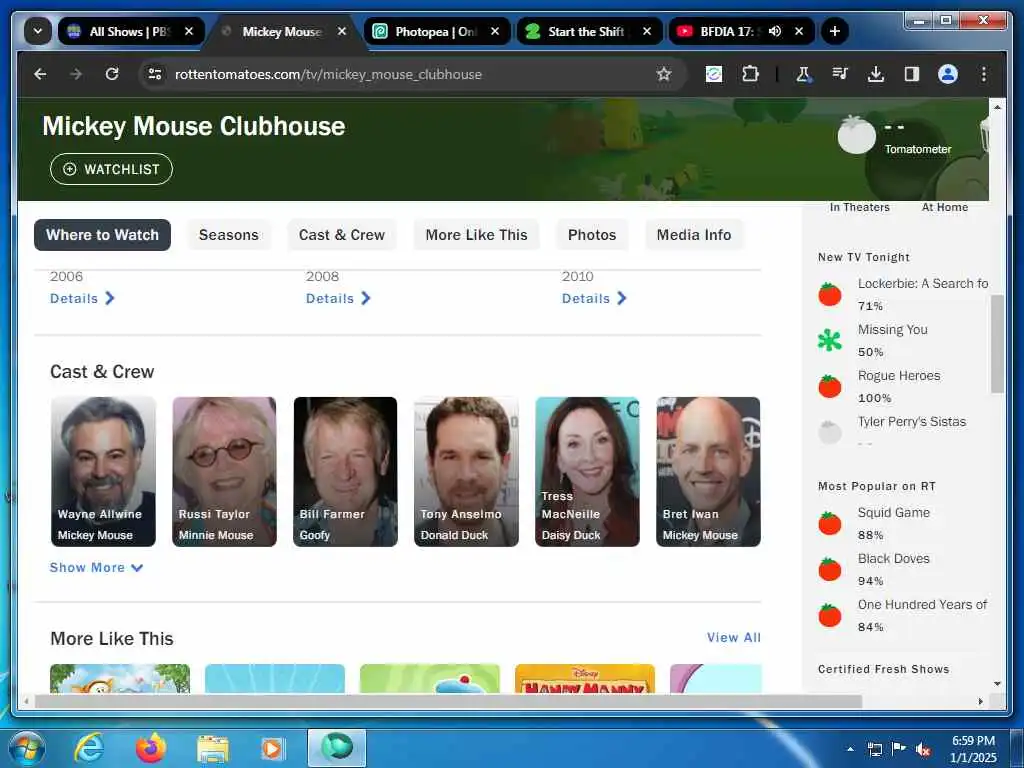The height and width of the screenshot is (768, 1024).
Task: Open Tress MacNeille cast card
Action: pos(587,472)
